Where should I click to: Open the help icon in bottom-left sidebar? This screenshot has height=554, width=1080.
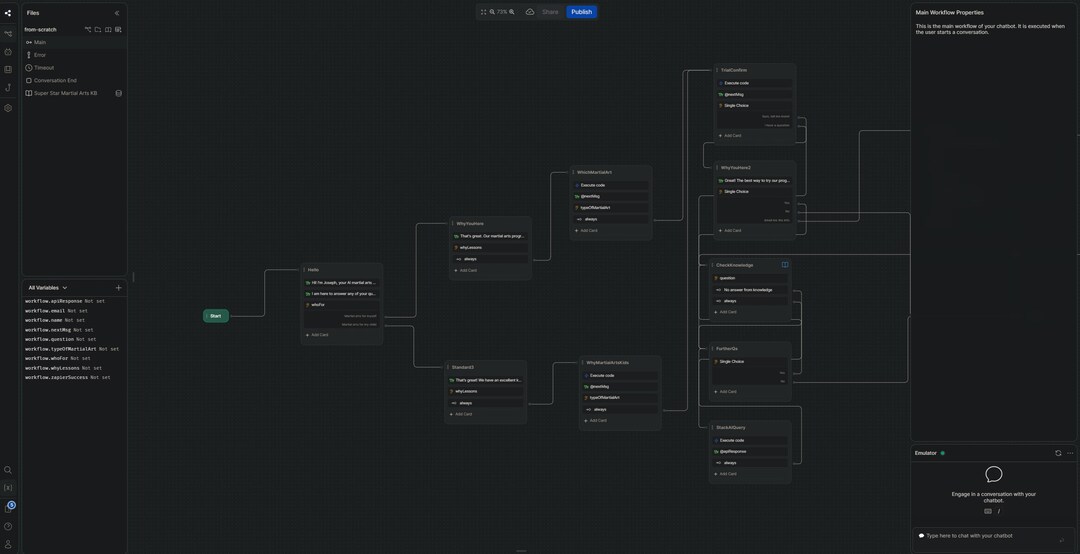[x=8, y=526]
